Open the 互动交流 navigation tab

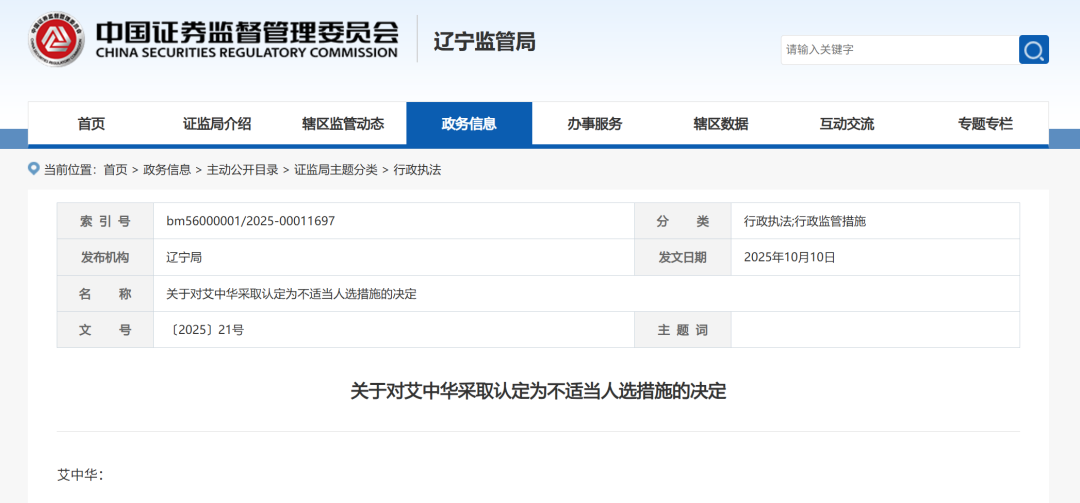click(847, 124)
